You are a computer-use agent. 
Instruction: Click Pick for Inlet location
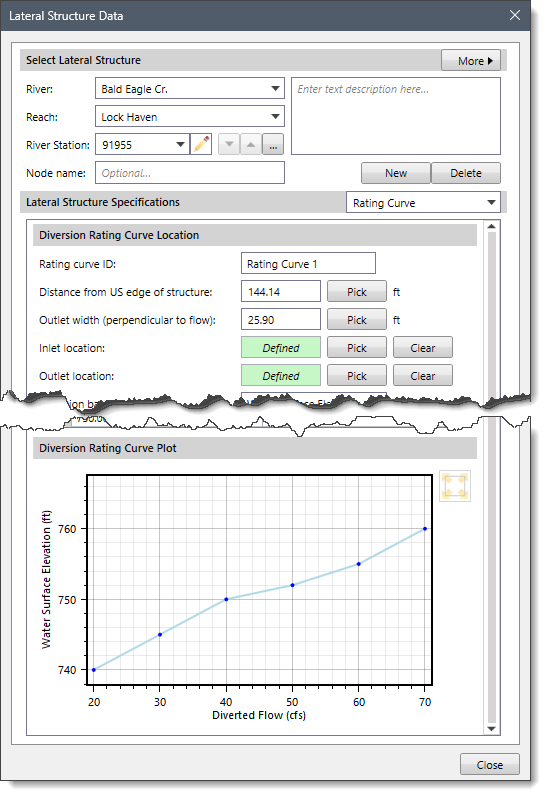357,348
